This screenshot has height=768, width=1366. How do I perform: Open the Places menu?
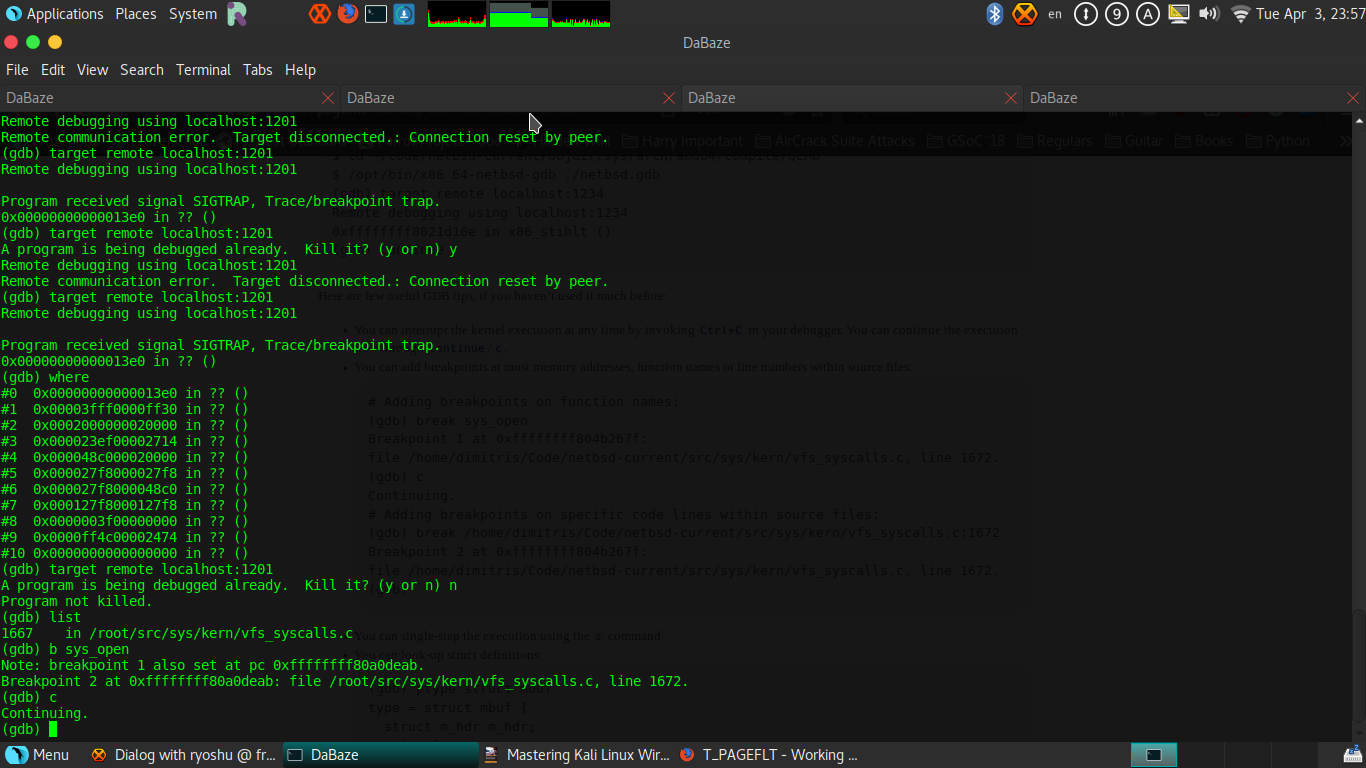[x=135, y=14]
